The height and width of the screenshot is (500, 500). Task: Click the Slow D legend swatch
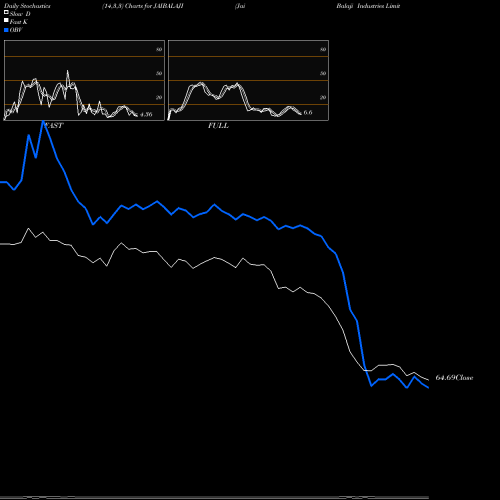6,12
